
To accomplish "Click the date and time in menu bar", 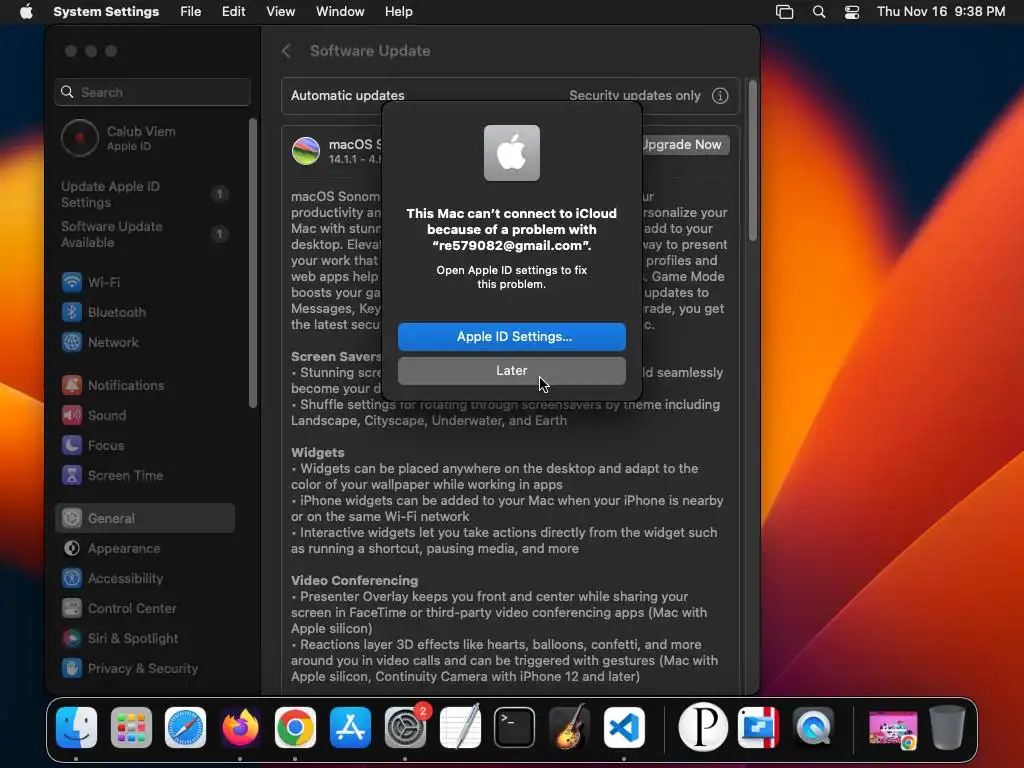I will coord(941,12).
